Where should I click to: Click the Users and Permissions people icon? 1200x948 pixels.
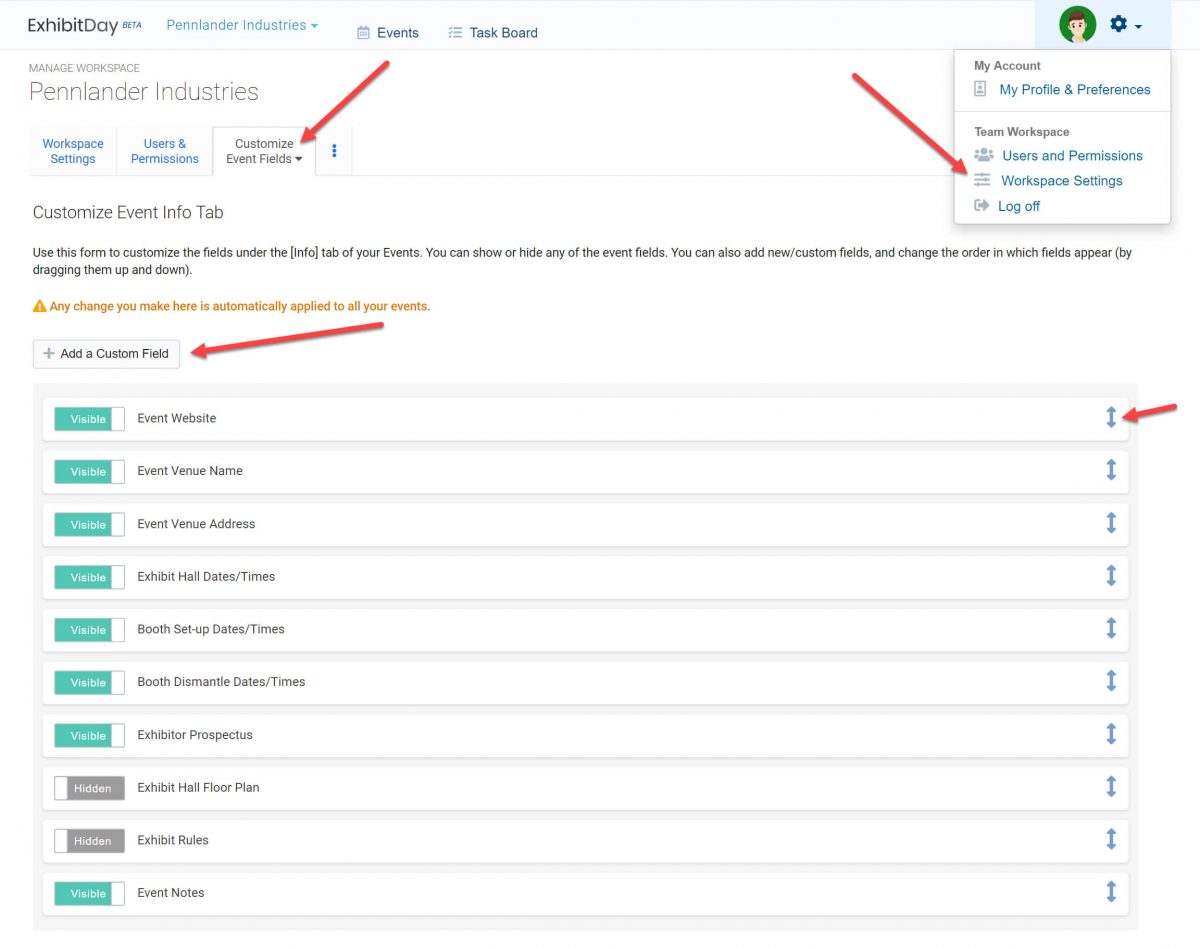(x=982, y=155)
